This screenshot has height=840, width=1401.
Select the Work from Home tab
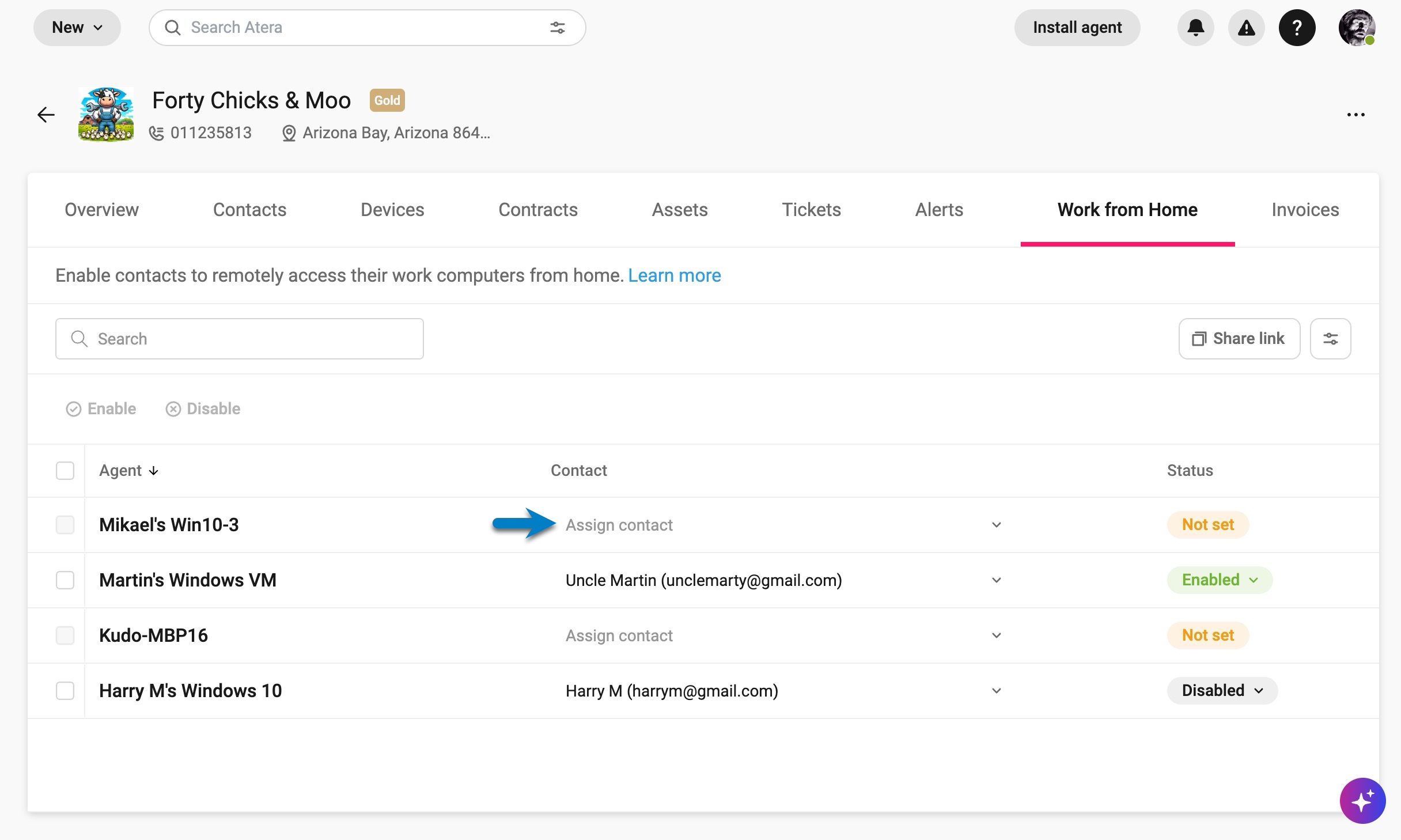pyautogui.click(x=1127, y=210)
